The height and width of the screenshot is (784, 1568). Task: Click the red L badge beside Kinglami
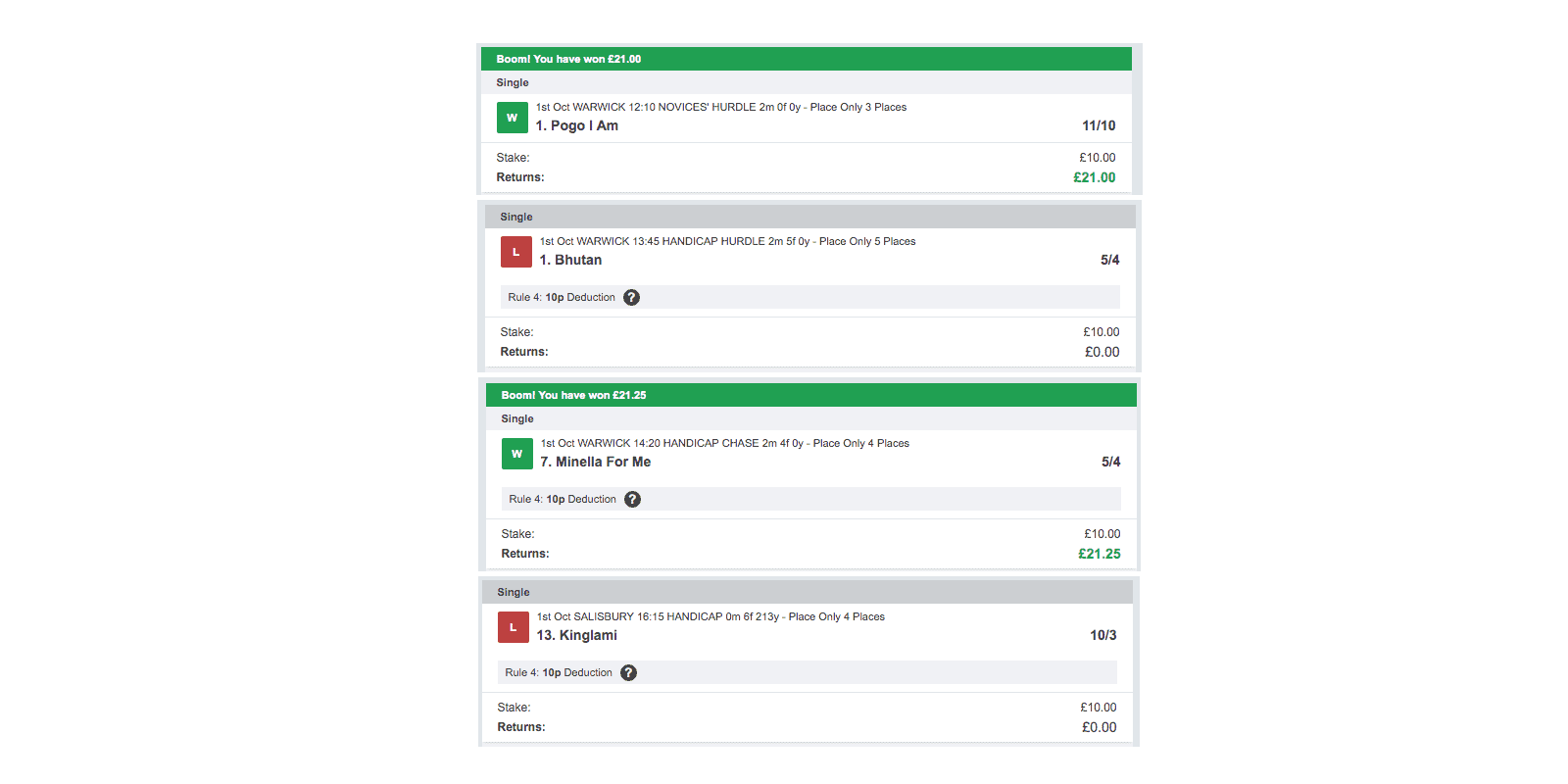point(513,627)
